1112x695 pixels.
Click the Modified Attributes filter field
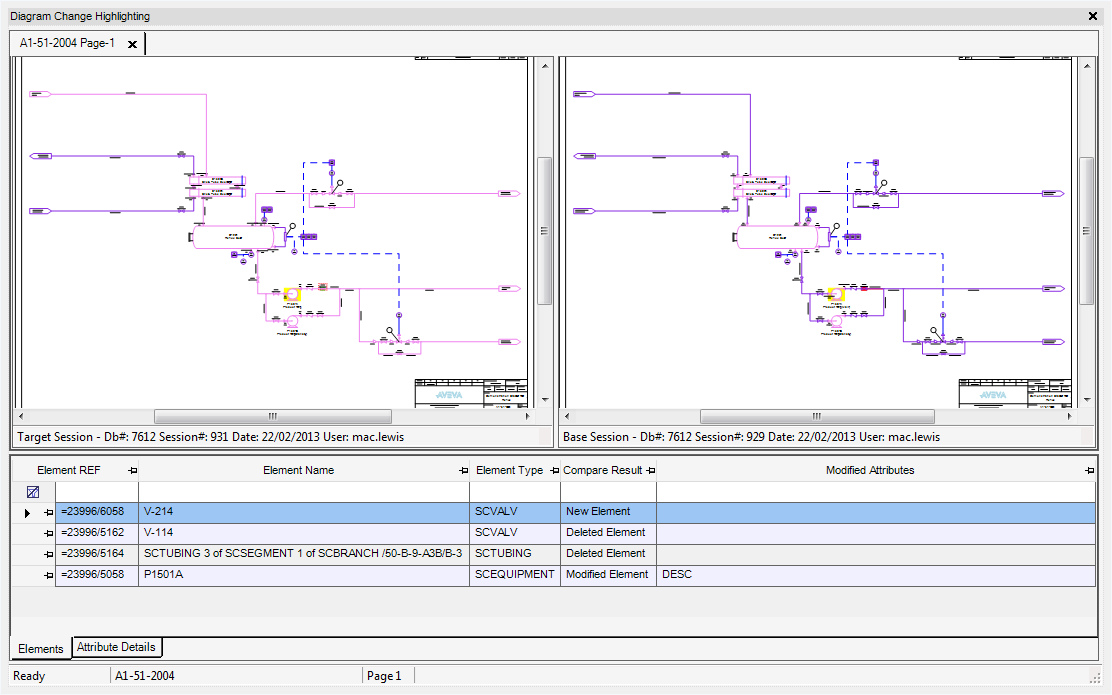tap(877, 491)
